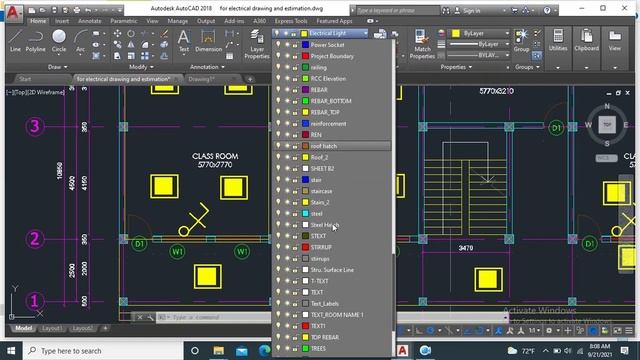Click Match Properties tool
Screen dimensions: 640x360
(422, 44)
